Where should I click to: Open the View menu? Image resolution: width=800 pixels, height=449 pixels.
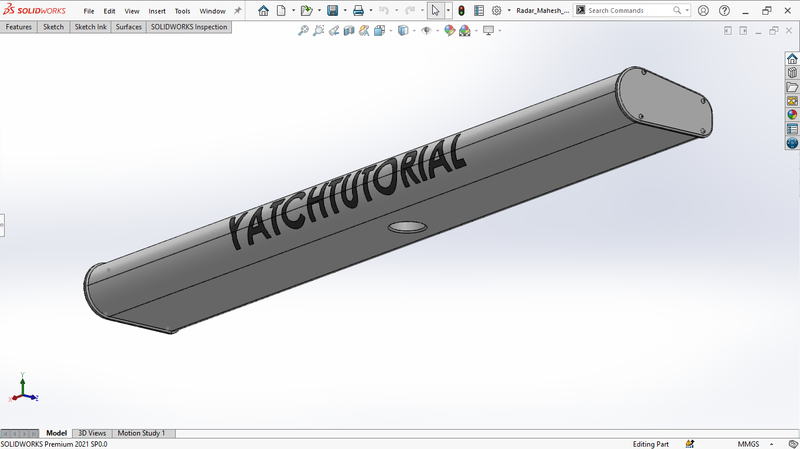[x=132, y=11]
